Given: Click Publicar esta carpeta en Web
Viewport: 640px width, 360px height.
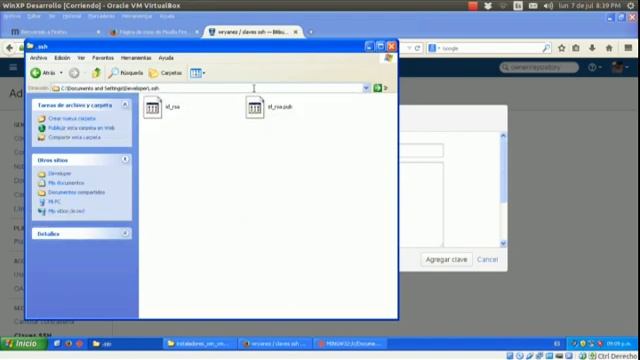Looking at the screenshot, I should (81, 128).
